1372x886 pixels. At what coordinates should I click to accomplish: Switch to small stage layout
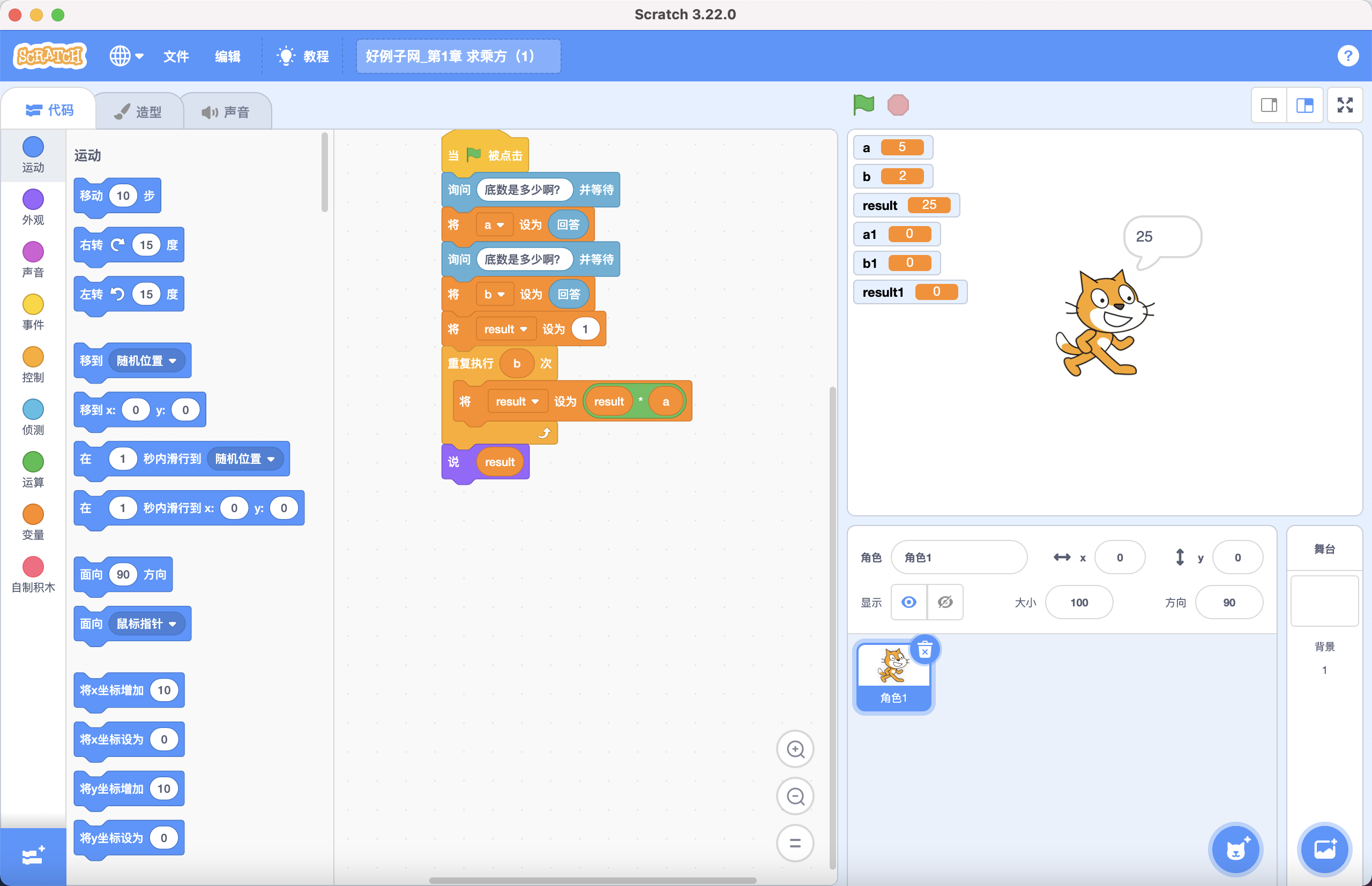(1269, 104)
